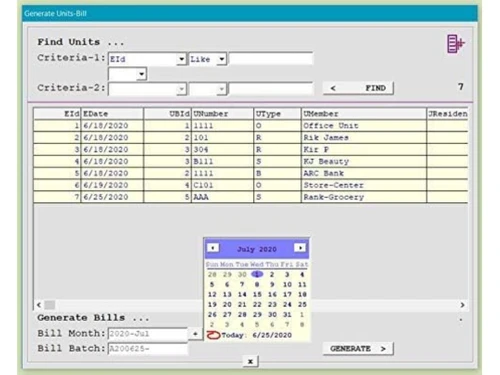Click the GENERATE button
This screenshot has height=375, width=500.
click(x=358, y=349)
